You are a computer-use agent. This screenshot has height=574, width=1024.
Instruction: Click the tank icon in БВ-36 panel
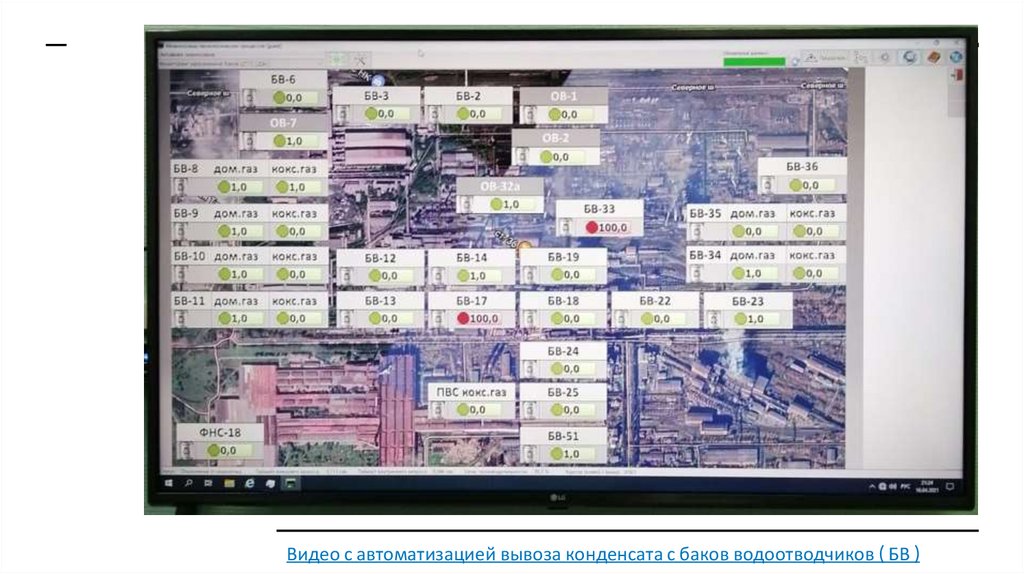coord(768,185)
